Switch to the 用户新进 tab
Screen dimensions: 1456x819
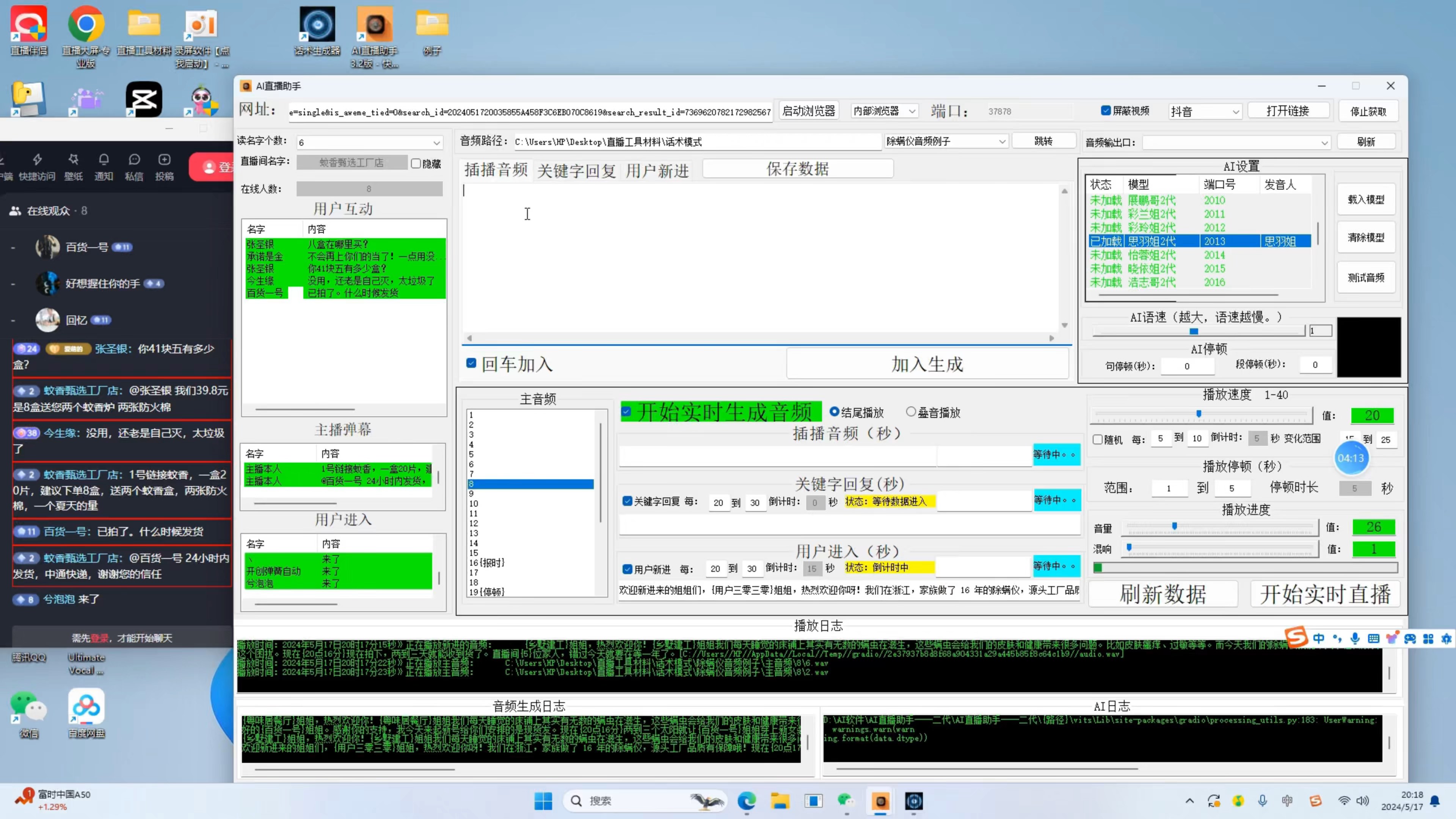point(657,170)
